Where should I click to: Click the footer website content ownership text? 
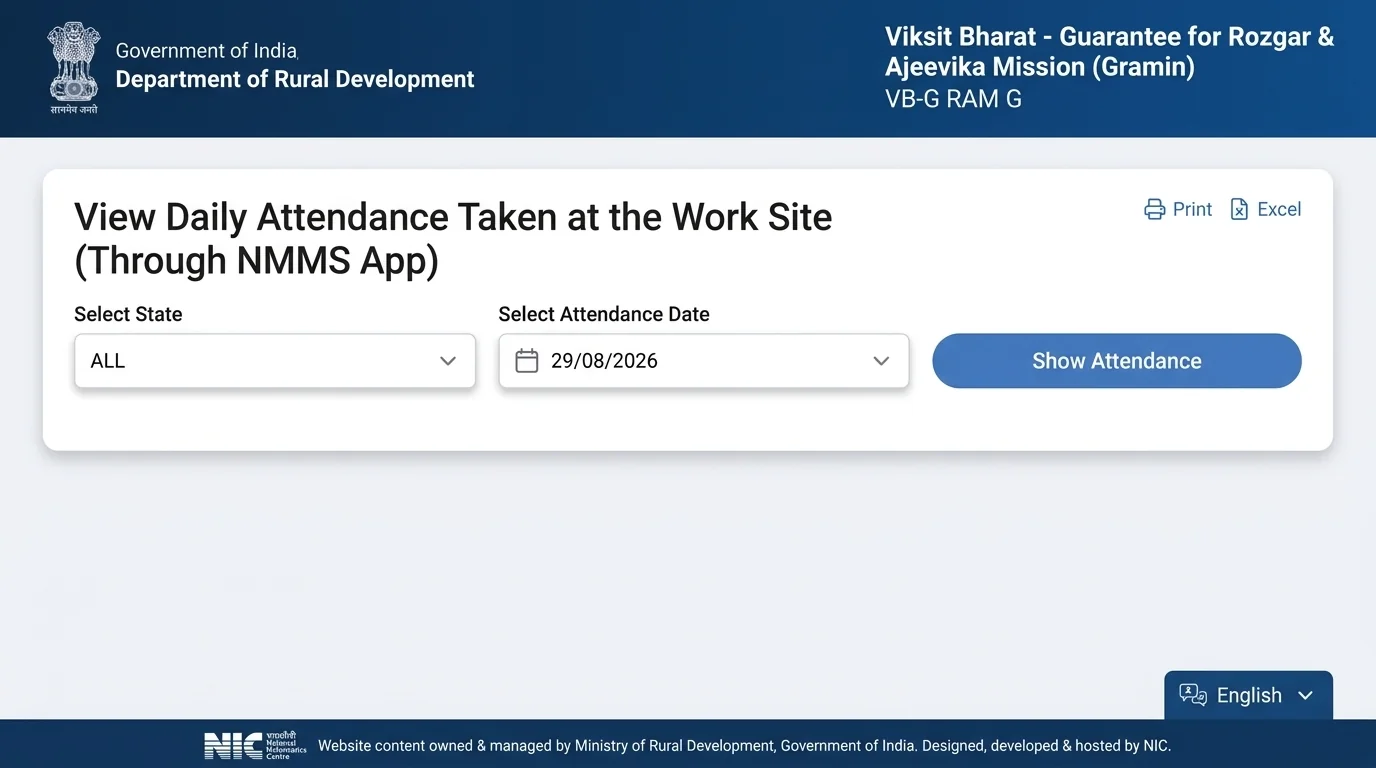tap(744, 745)
